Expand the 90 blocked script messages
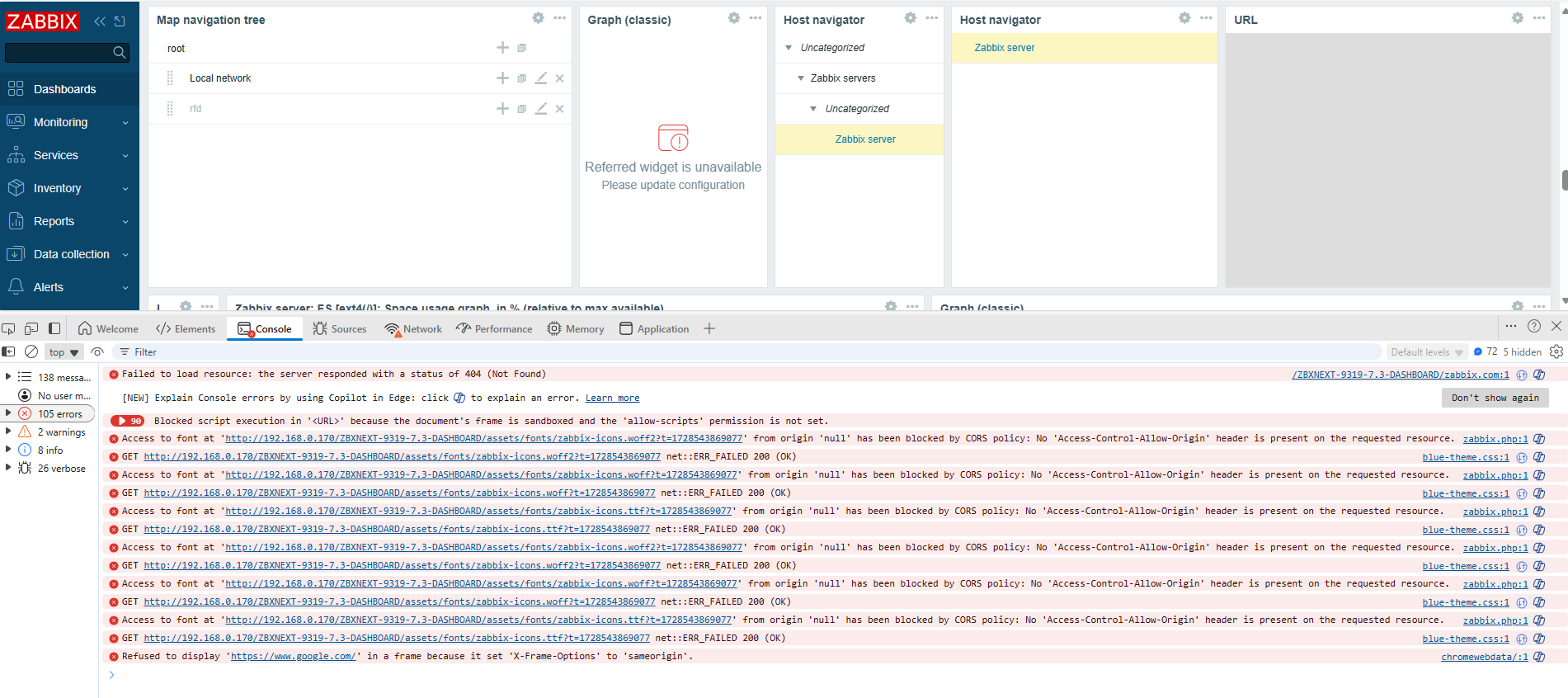Image resolution: width=1568 pixels, height=698 pixels. point(127,421)
